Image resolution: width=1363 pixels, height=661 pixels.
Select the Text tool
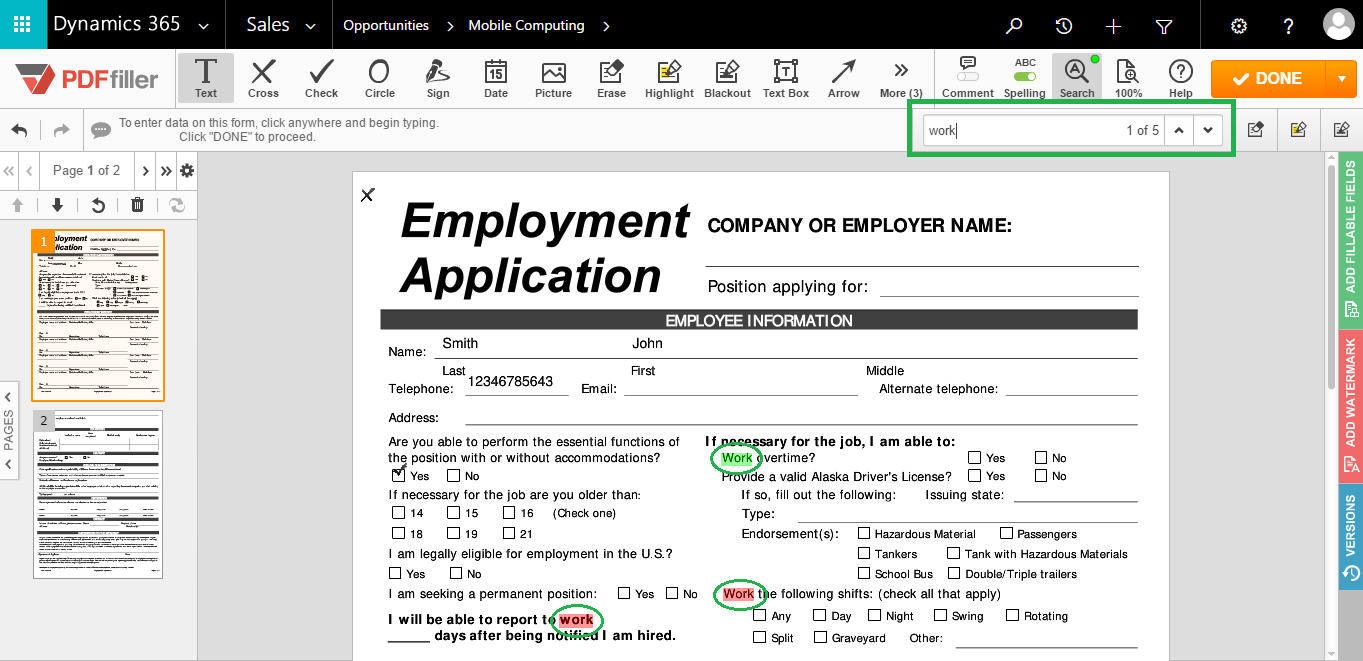(206, 78)
